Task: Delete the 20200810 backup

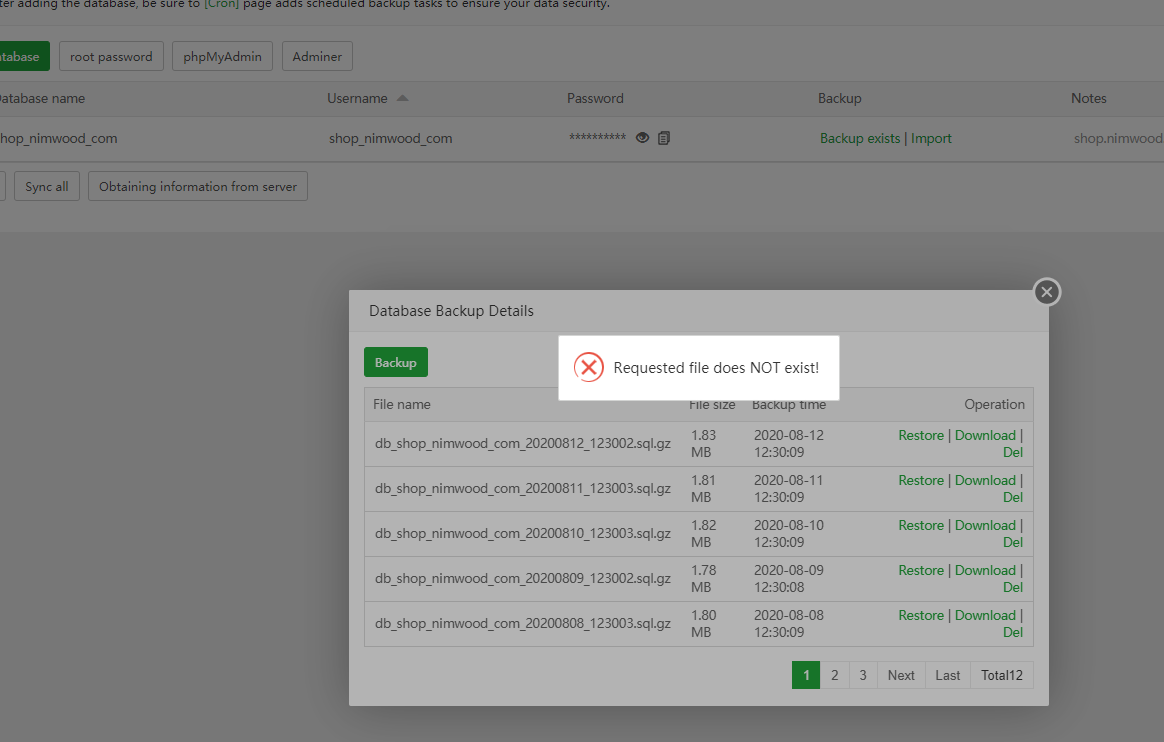Action: tap(1013, 542)
